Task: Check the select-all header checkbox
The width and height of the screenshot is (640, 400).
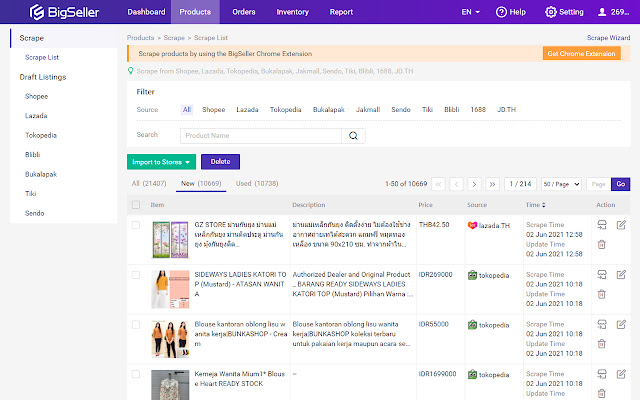Action: [x=136, y=204]
